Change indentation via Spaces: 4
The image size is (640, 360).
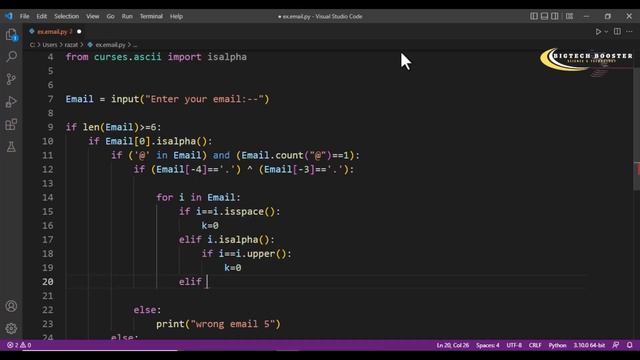pyautogui.click(x=487, y=345)
